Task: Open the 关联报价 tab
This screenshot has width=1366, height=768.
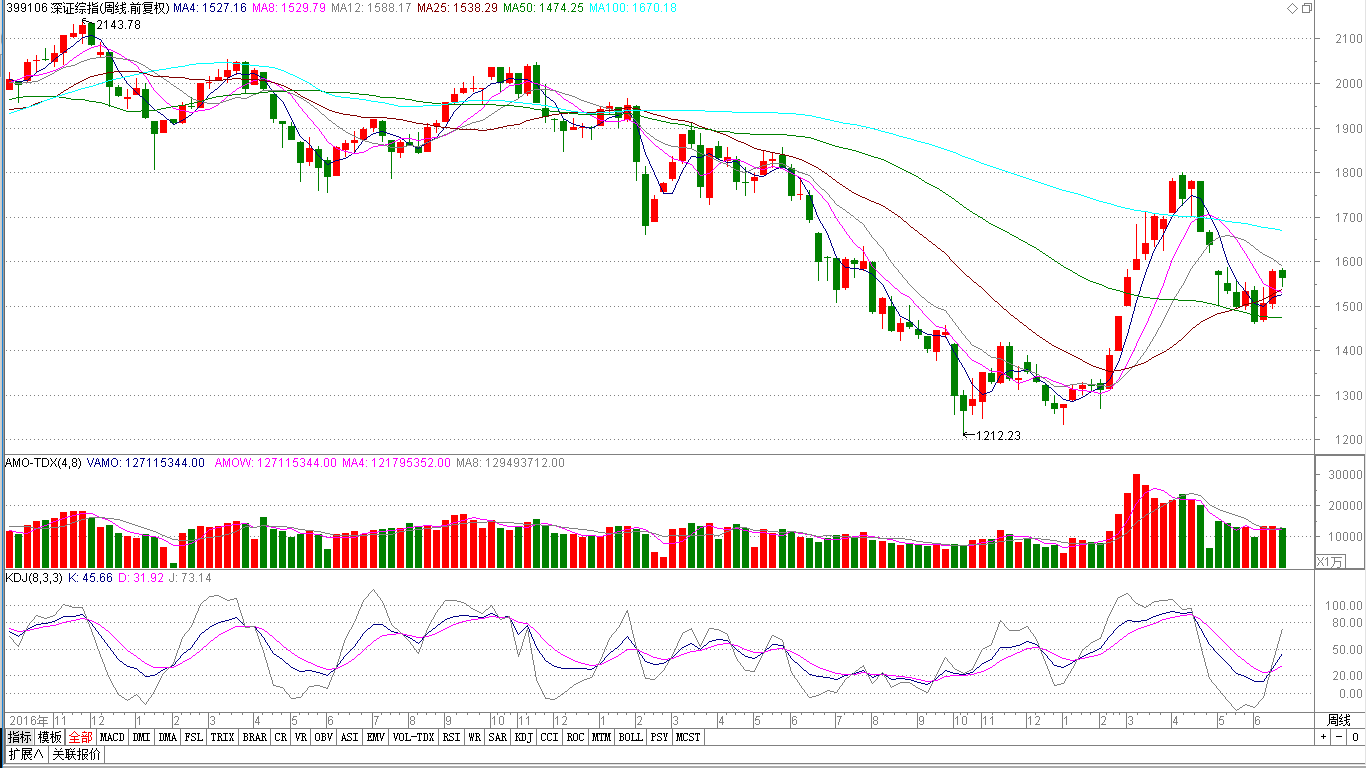Action: (x=76, y=754)
